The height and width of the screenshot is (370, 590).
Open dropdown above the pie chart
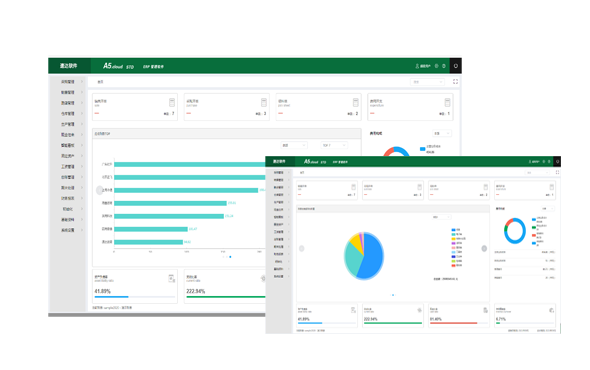(x=441, y=217)
